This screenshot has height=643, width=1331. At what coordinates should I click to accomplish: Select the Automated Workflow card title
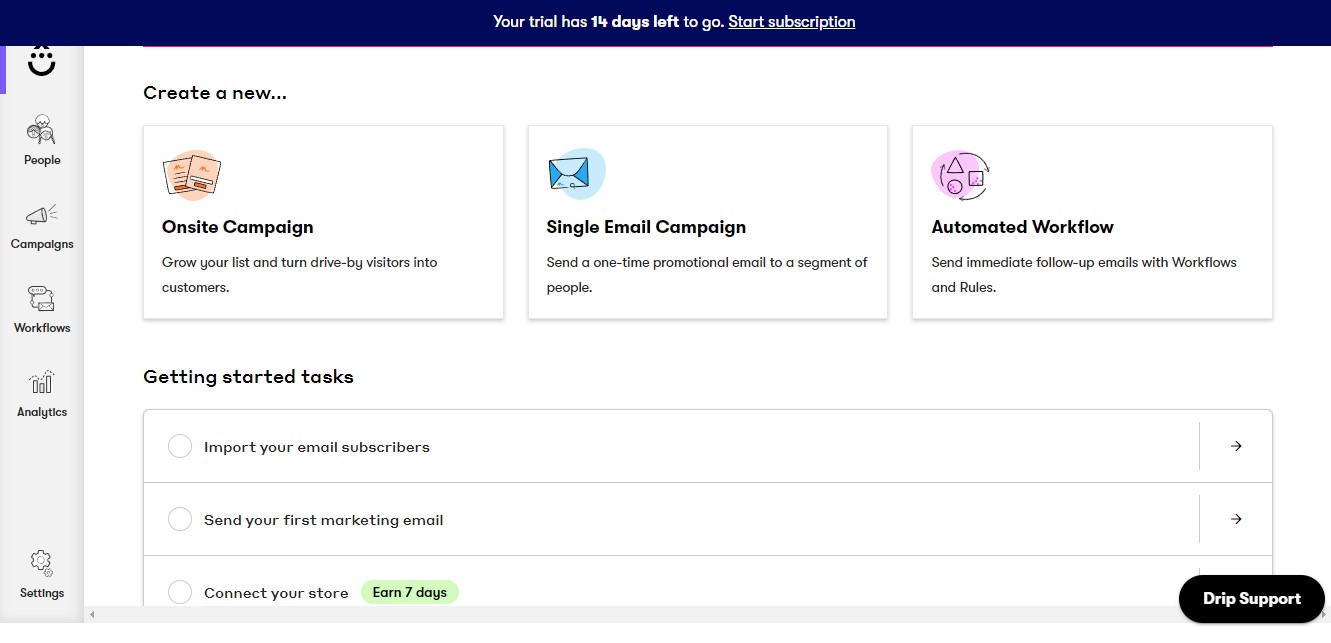1022,227
